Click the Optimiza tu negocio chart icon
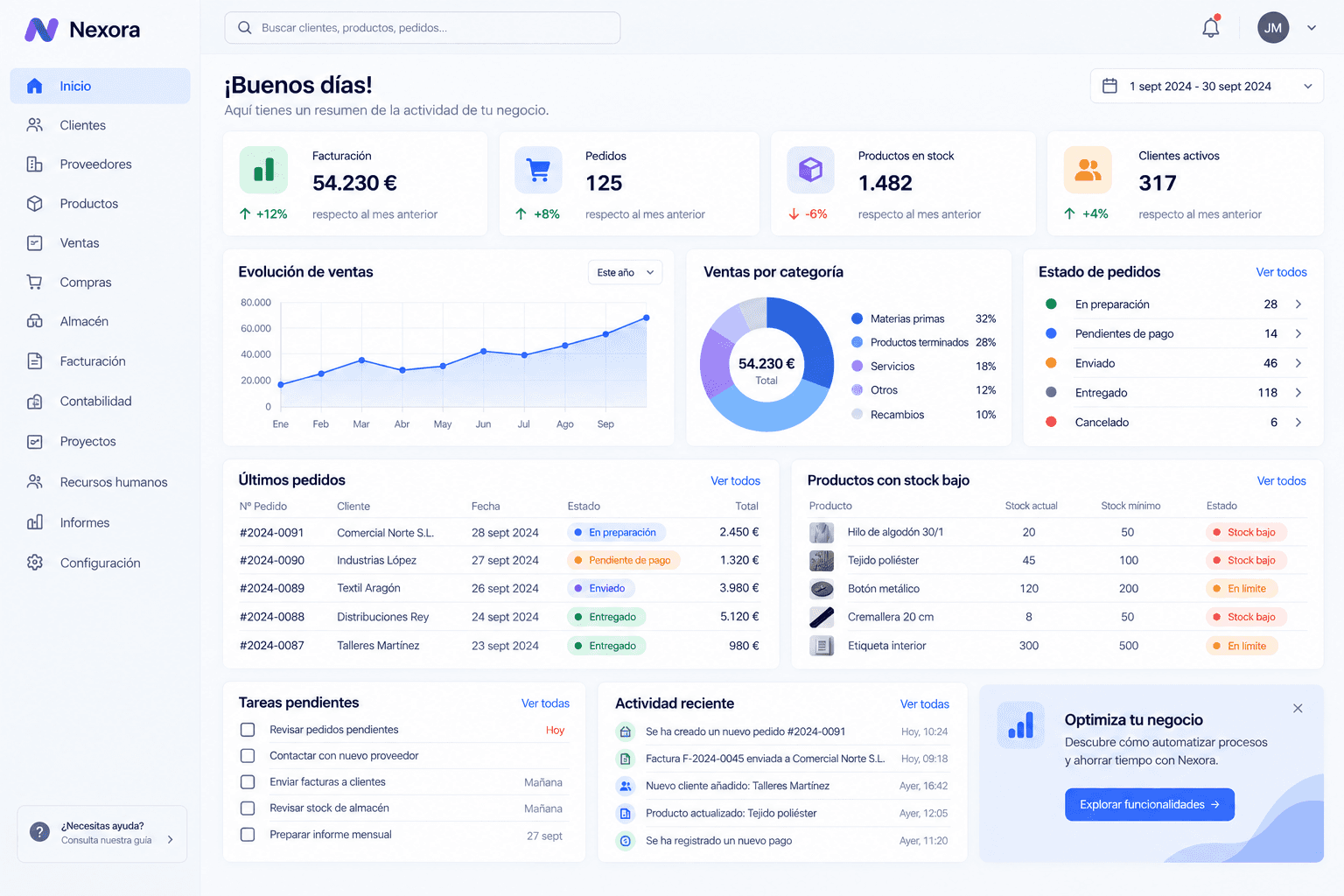The width and height of the screenshot is (1344, 896). point(1021,725)
